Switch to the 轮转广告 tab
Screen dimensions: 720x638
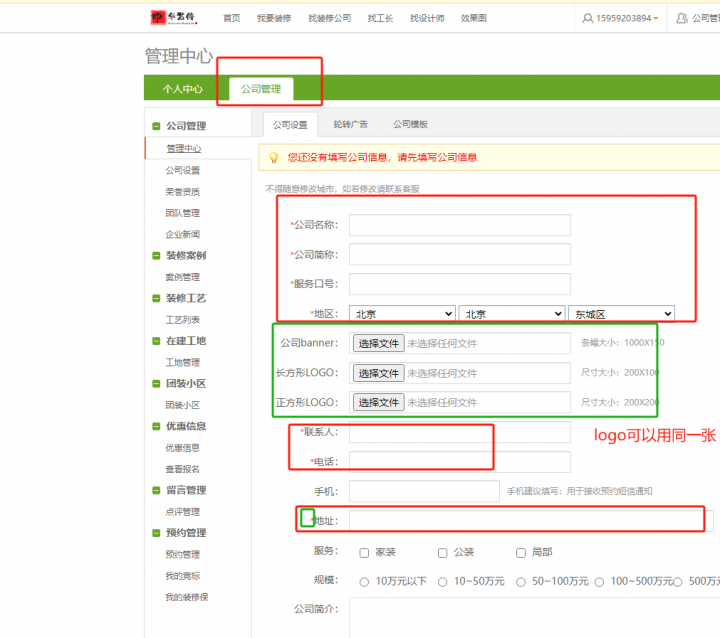[350, 124]
